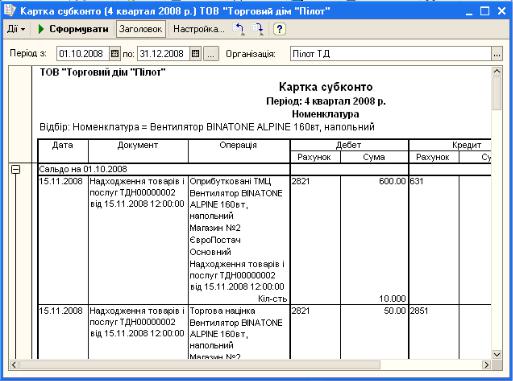Click the Картка субконто report title
Image resolution: width=513 pixels, height=381 pixels.
pyautogui.click(x=326, y=87)
